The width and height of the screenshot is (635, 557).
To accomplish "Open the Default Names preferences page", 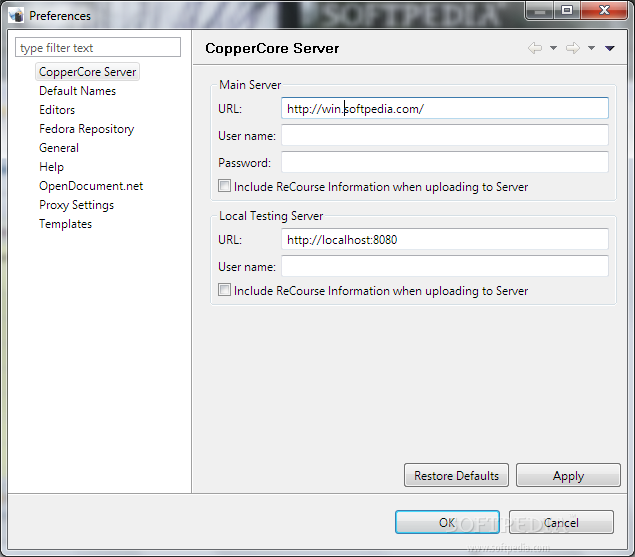I will (77, 91).
